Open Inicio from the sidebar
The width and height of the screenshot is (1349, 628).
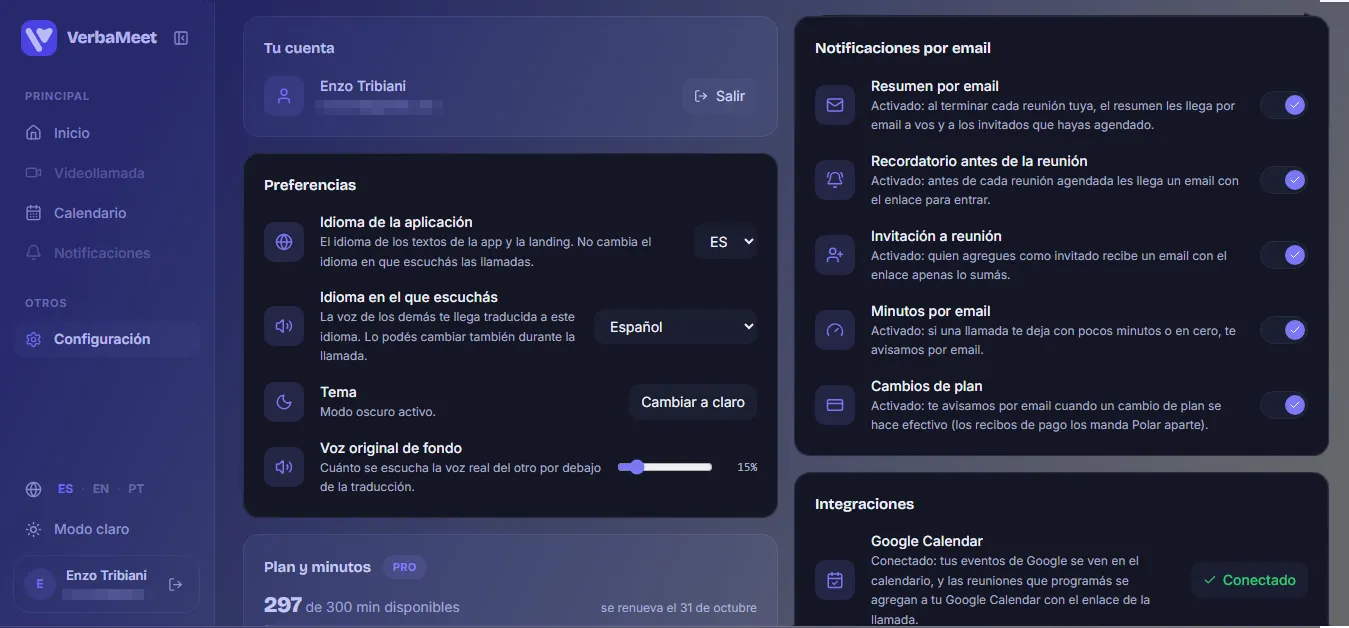coord(106,133)
